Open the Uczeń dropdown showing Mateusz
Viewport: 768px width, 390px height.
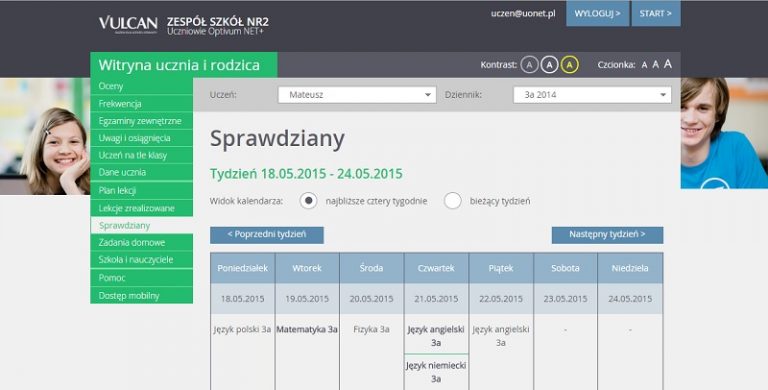[x=357, y=95]
